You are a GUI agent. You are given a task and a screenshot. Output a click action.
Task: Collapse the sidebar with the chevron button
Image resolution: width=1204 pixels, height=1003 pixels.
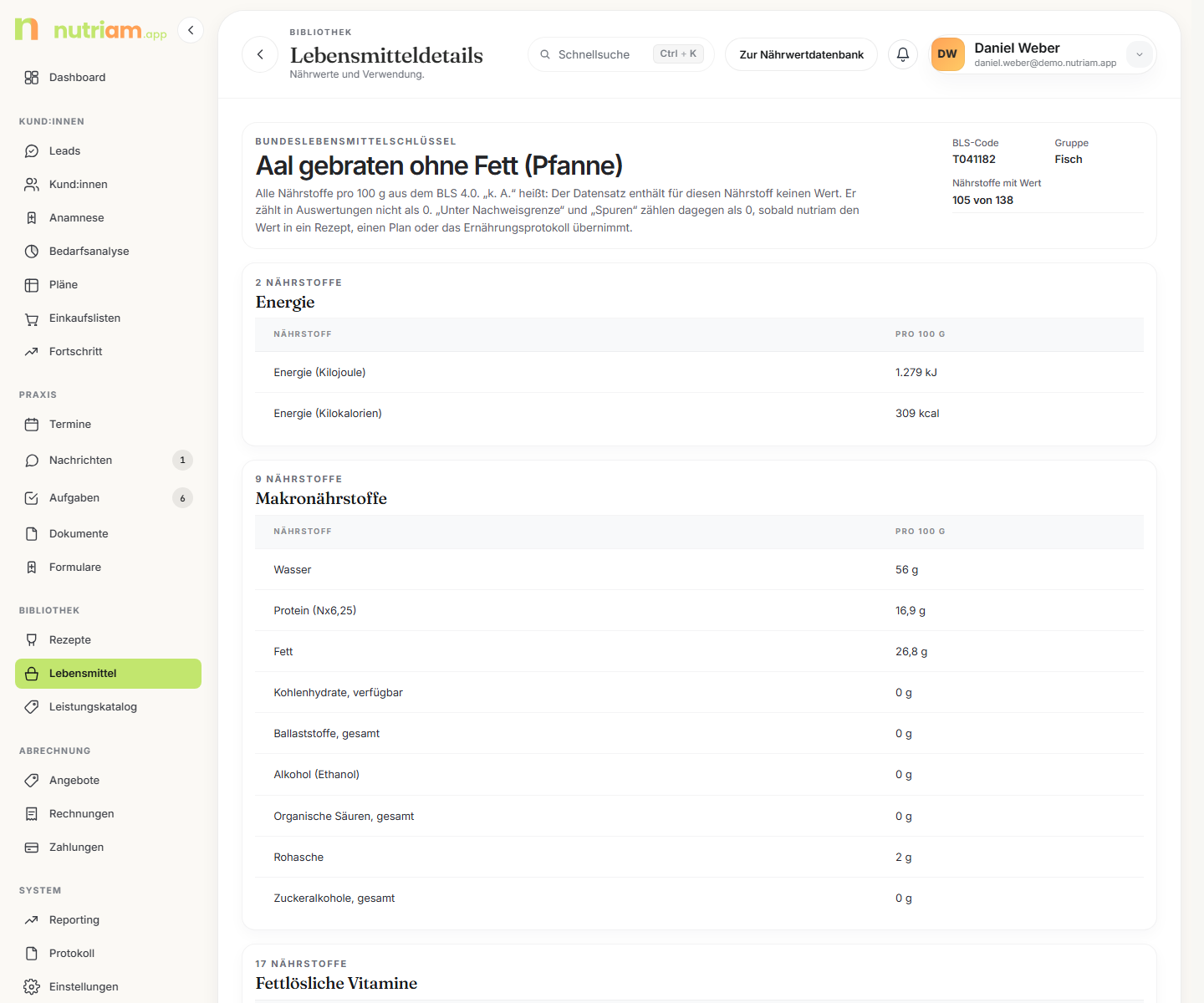[191, 30]
